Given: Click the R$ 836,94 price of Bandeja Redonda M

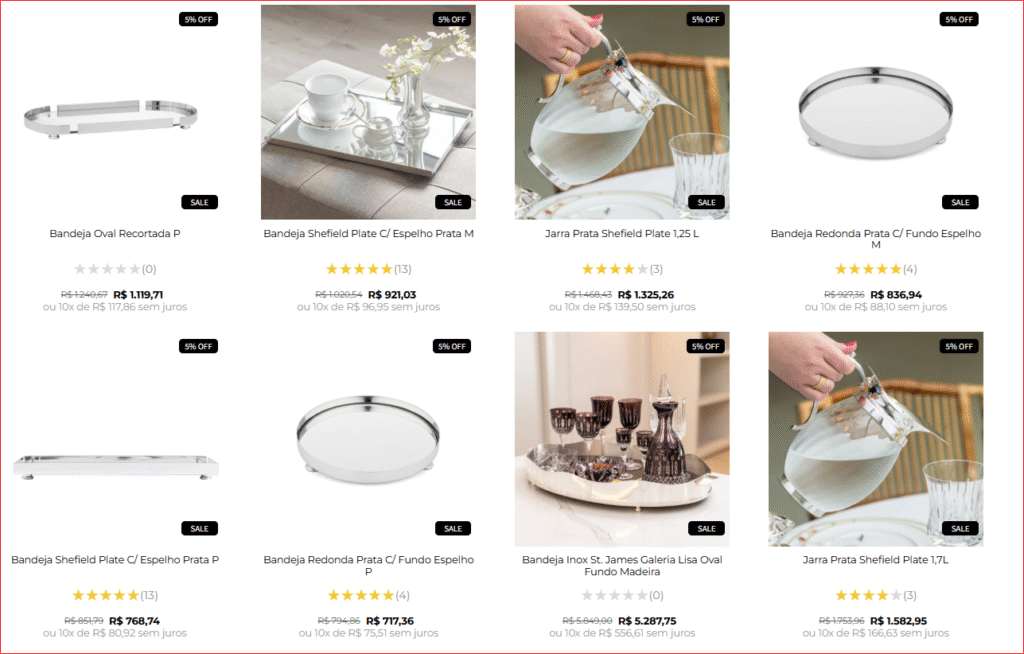Looking at the screenshot, I should point(896,295).
